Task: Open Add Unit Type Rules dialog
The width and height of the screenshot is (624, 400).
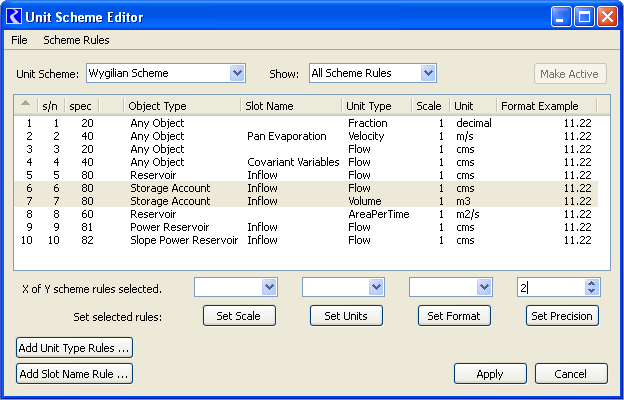Action: tap(74, 348)
